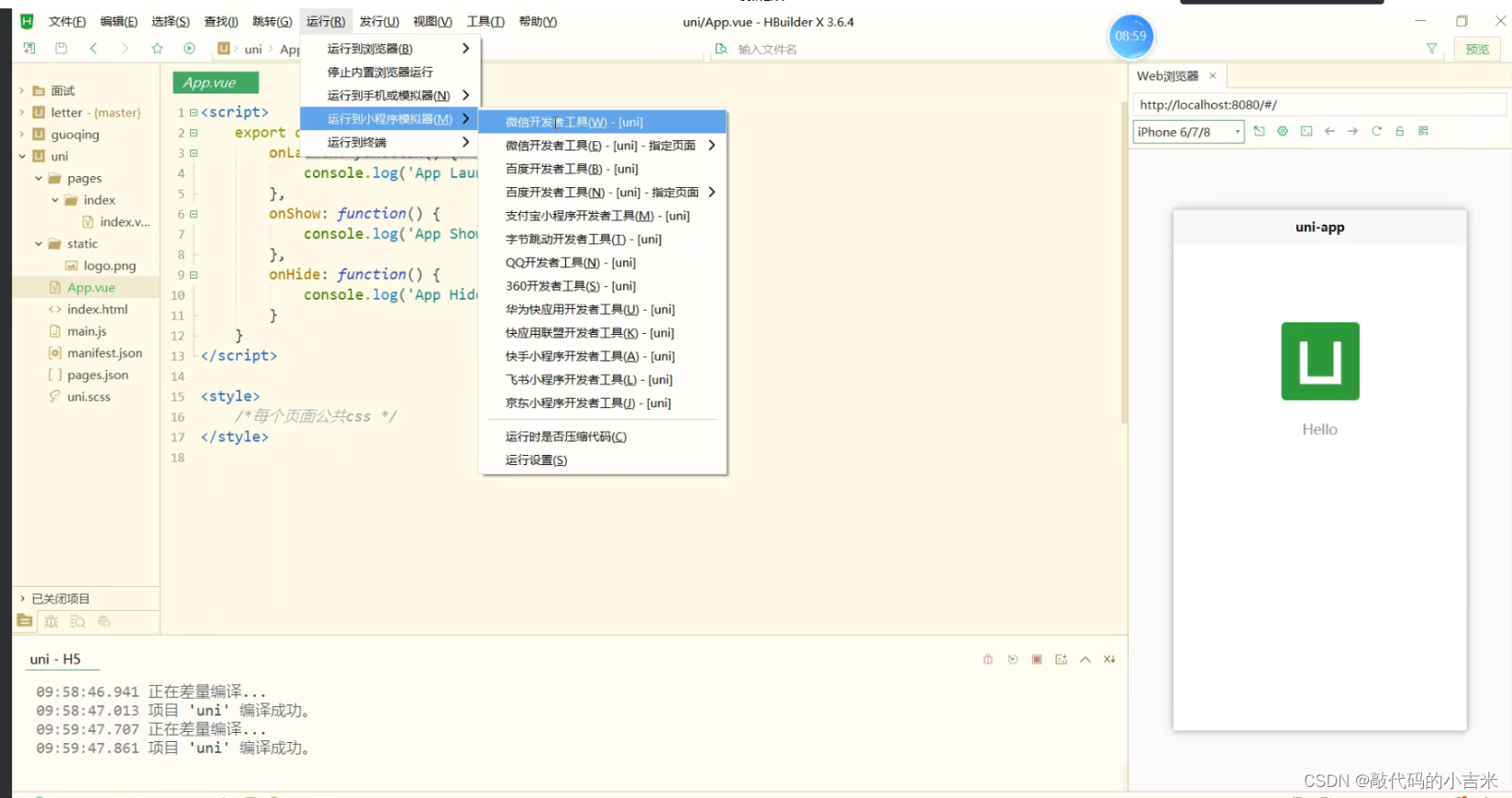The width and height of the screenshot is (1512, 798).
Task: Click the save icon in toolbar
Action: (x=61, y=49)
